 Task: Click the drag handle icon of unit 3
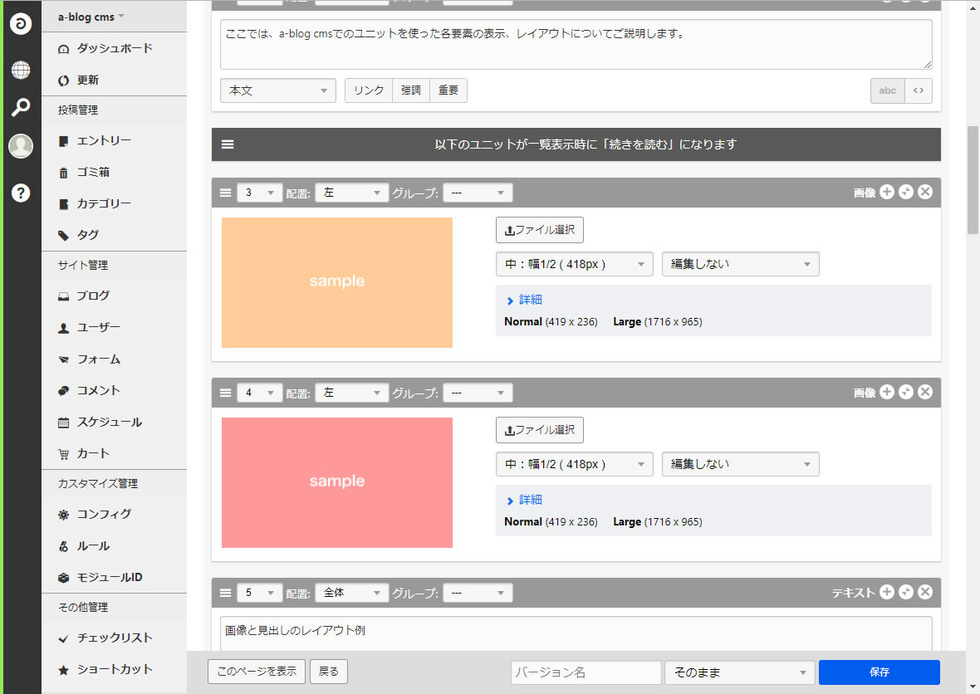click(x=225, y=193)
